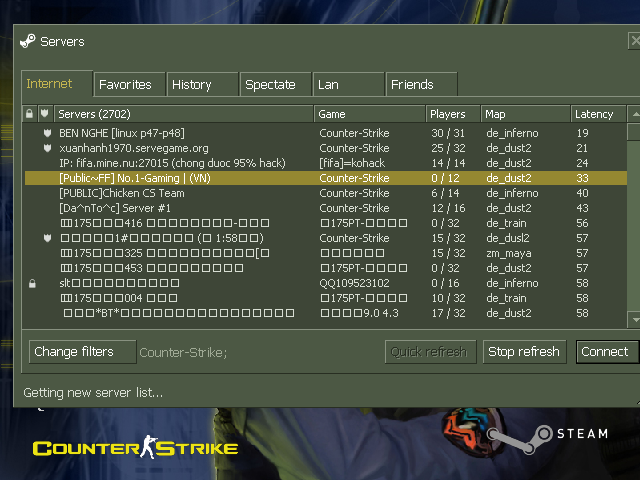641x481 pixels.
Task: Click scrollbar up arrow of server list
Action: 634,114
